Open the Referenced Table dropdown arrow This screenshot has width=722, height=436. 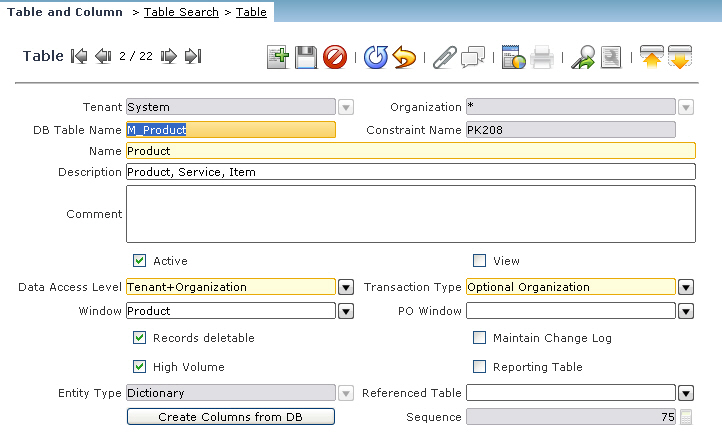[686, 393]
